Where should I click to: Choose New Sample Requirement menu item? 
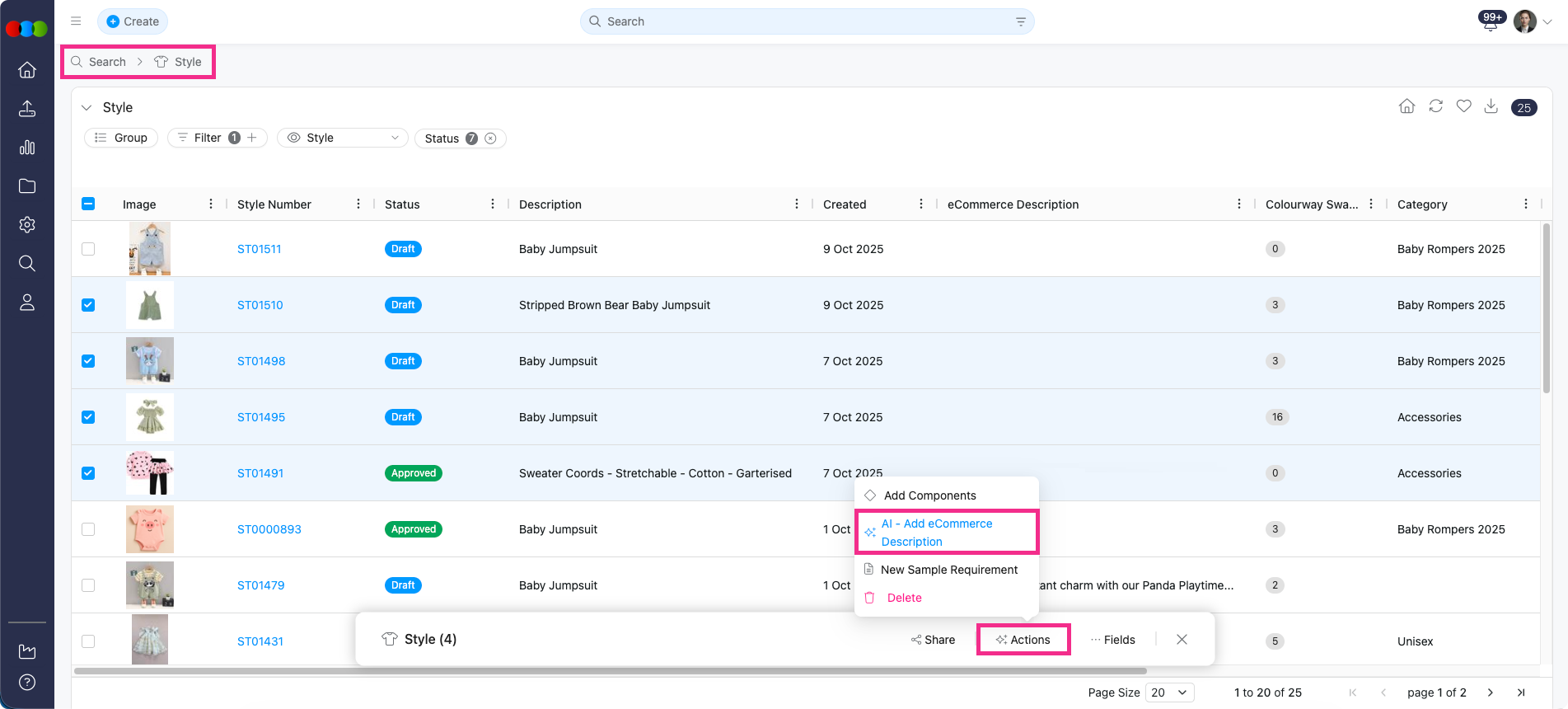(948, 570)
